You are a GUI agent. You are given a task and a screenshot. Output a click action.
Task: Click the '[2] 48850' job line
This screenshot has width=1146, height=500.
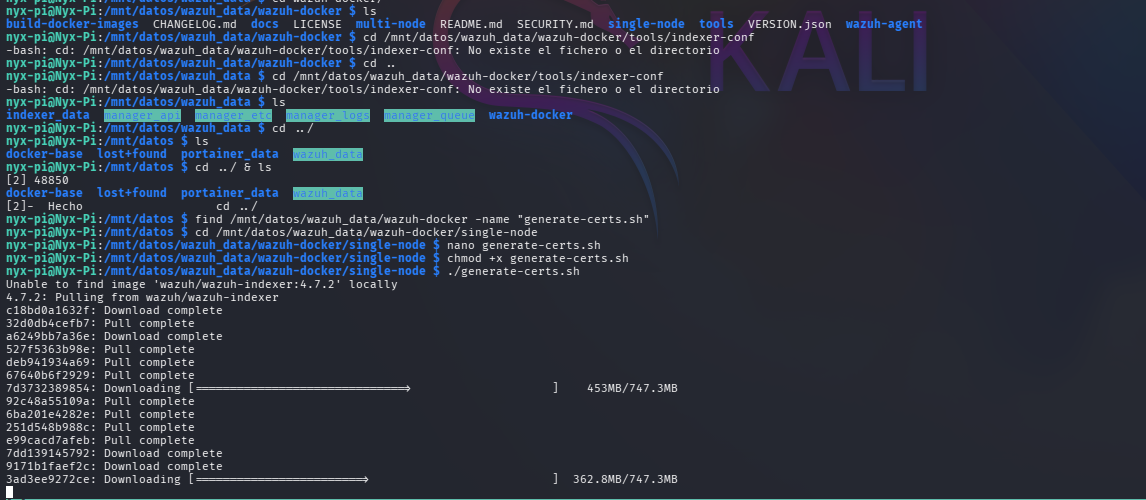click(x=37, y=180)
